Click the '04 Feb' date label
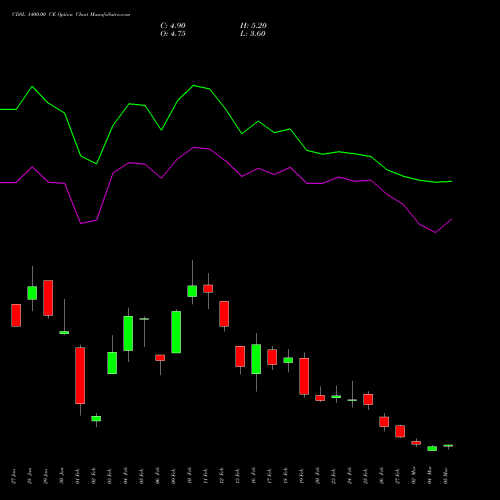 coord(126,476)
